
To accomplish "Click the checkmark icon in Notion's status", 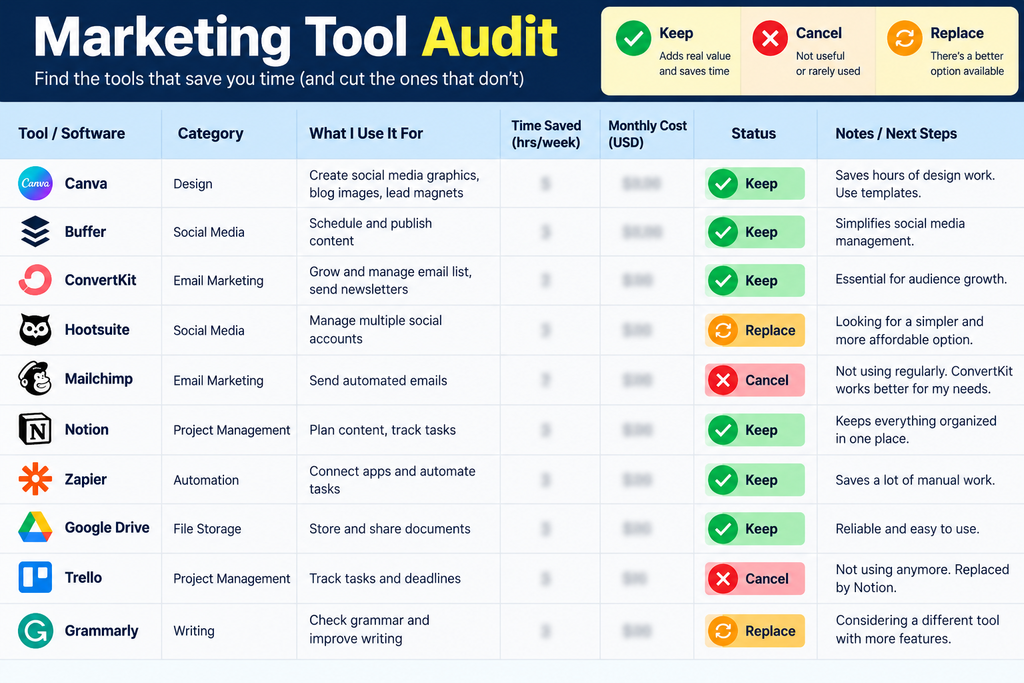I will [723, 430].
